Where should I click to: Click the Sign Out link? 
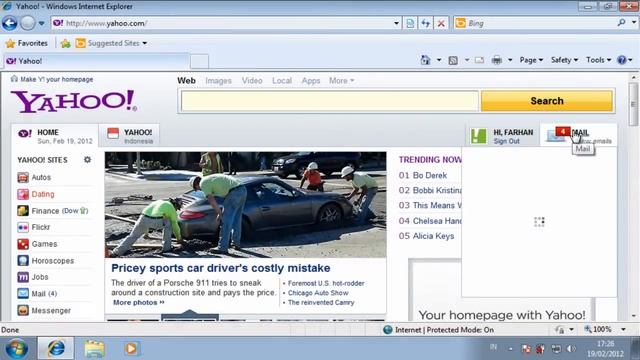[x=506, y=141]
